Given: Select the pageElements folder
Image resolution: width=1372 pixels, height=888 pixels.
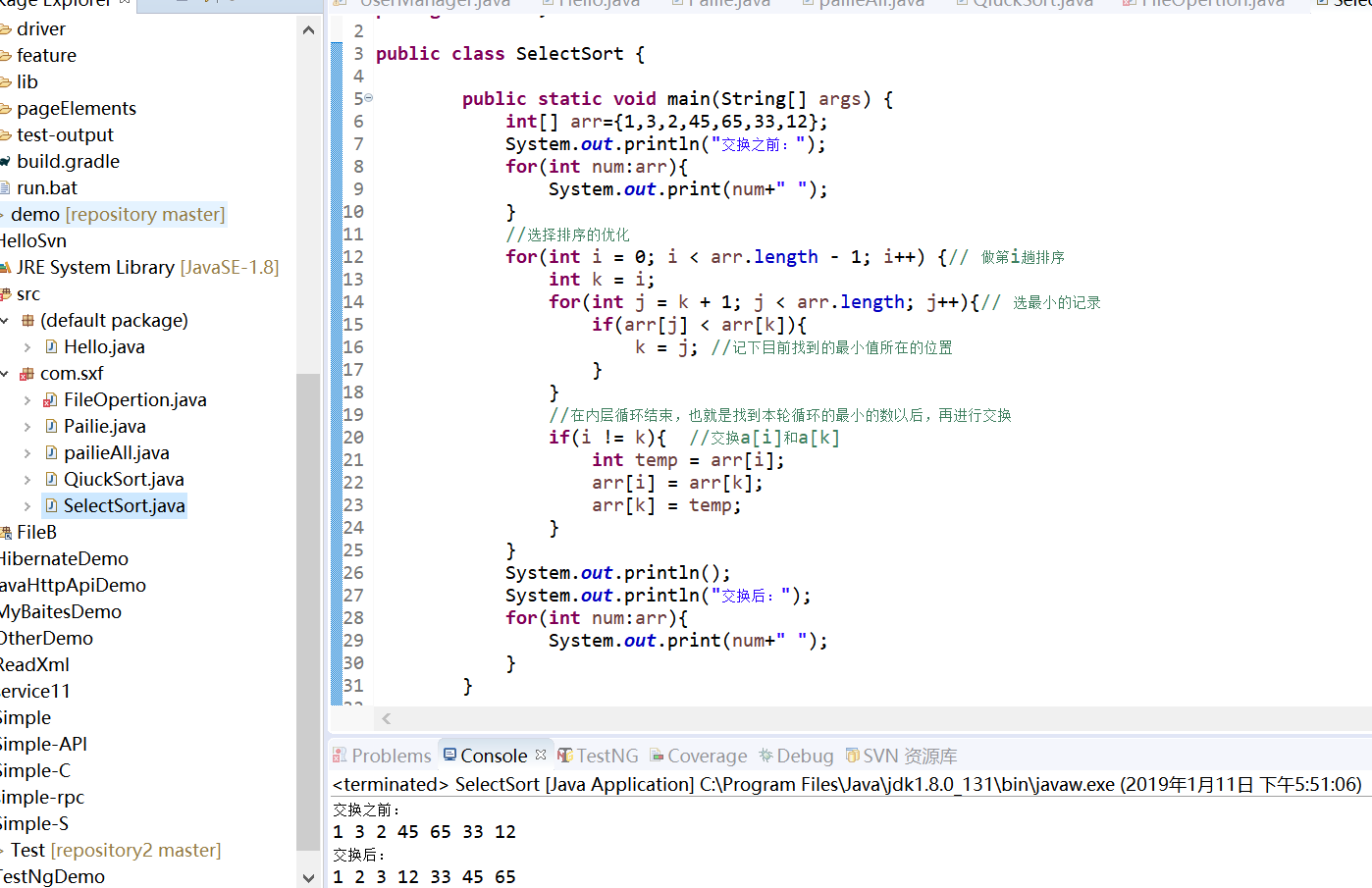Looking at the screenshot, I should pyautogui.click(x=77, y=108).
